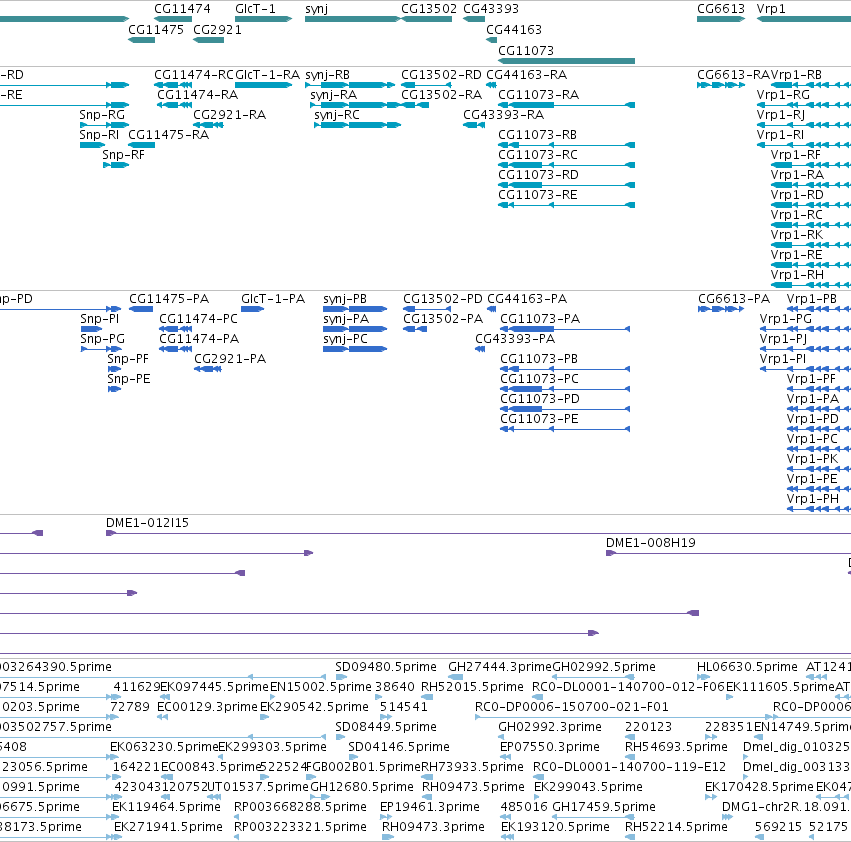Click the CG11474 gene label
Screen dimensions: 851x842
coord(182,9)
